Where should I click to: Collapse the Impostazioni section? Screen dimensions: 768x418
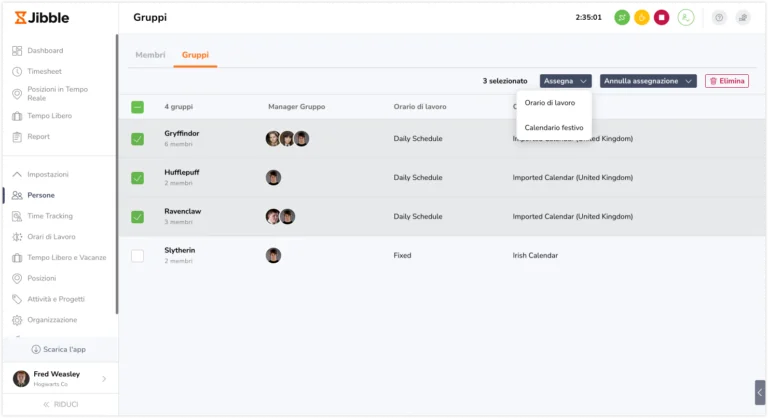coord(17,174)
